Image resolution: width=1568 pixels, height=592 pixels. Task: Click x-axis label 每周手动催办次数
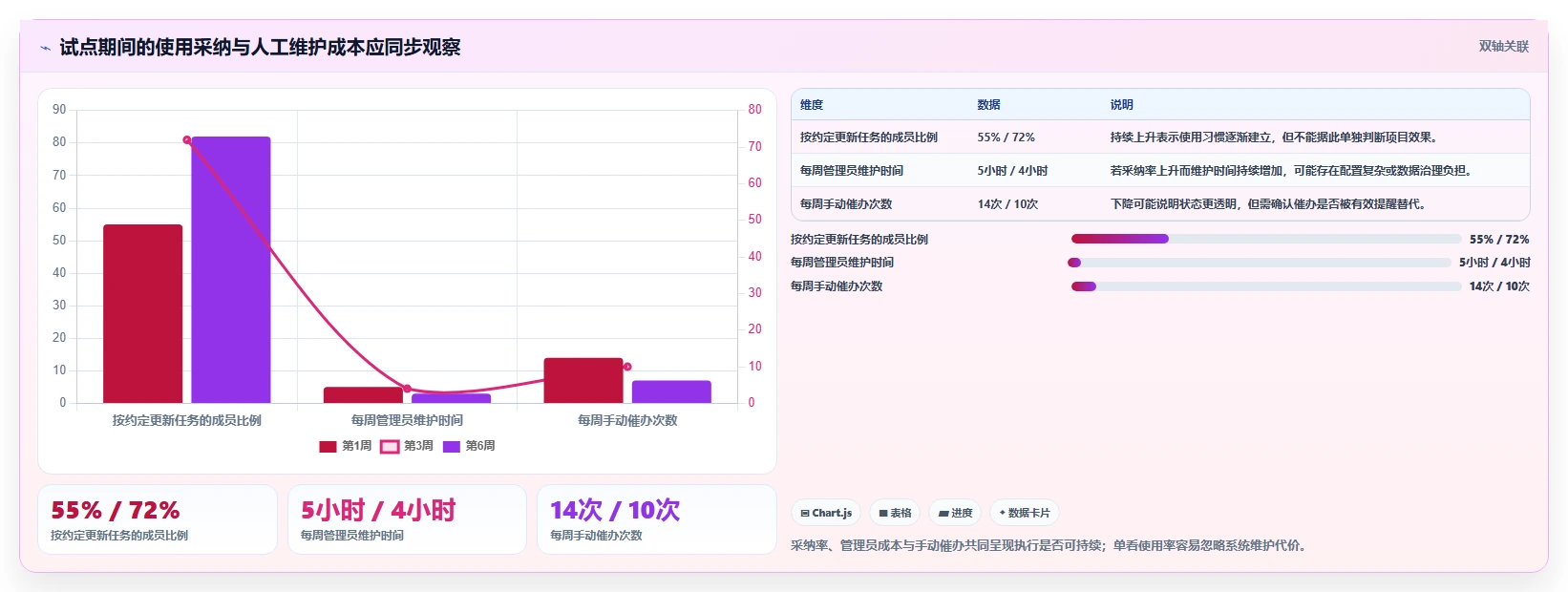[x=627, y=420]
